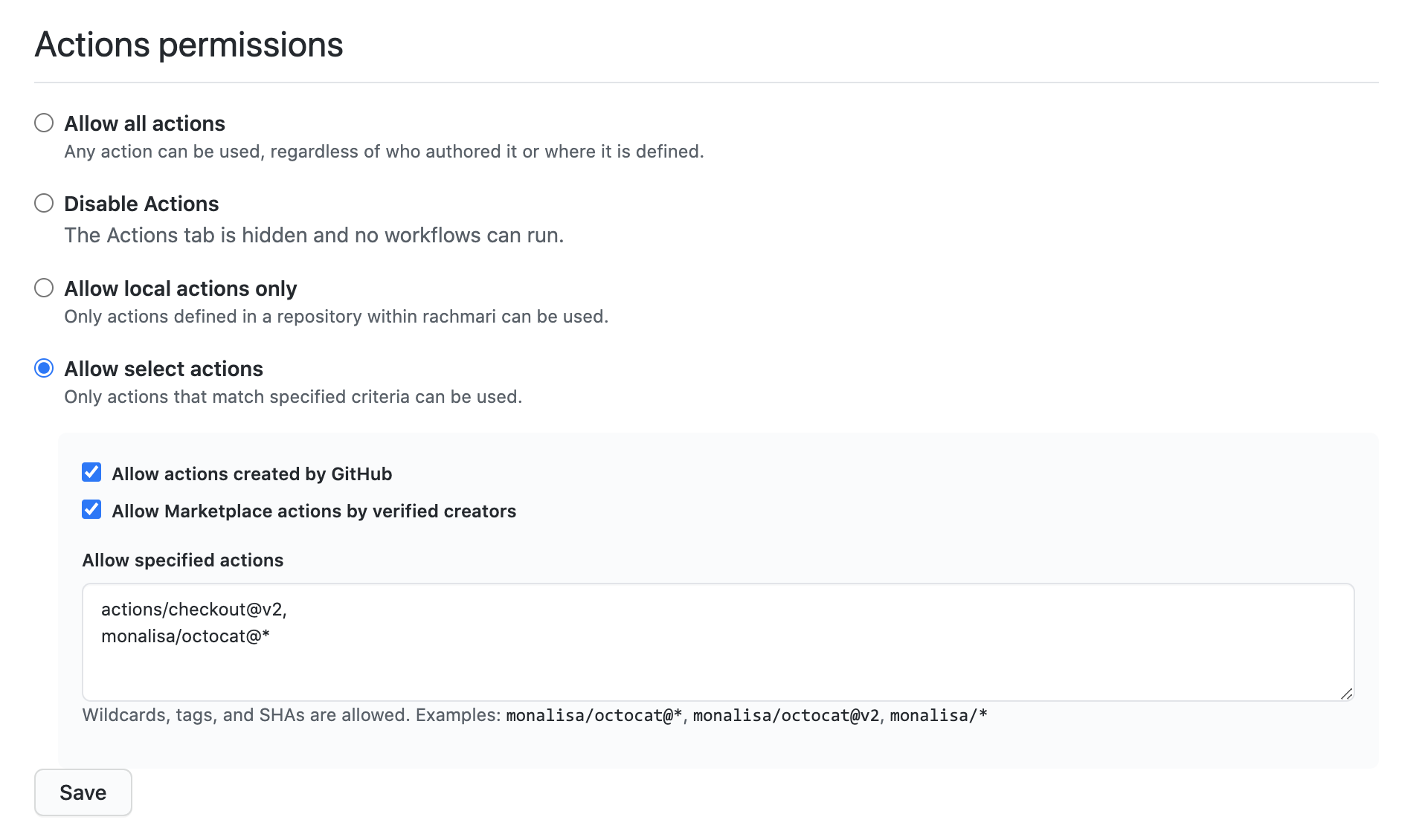The image size is (1425, 840).
Task: Toggle Marketplace actions by verified creators checkbox
Action: 91,509
